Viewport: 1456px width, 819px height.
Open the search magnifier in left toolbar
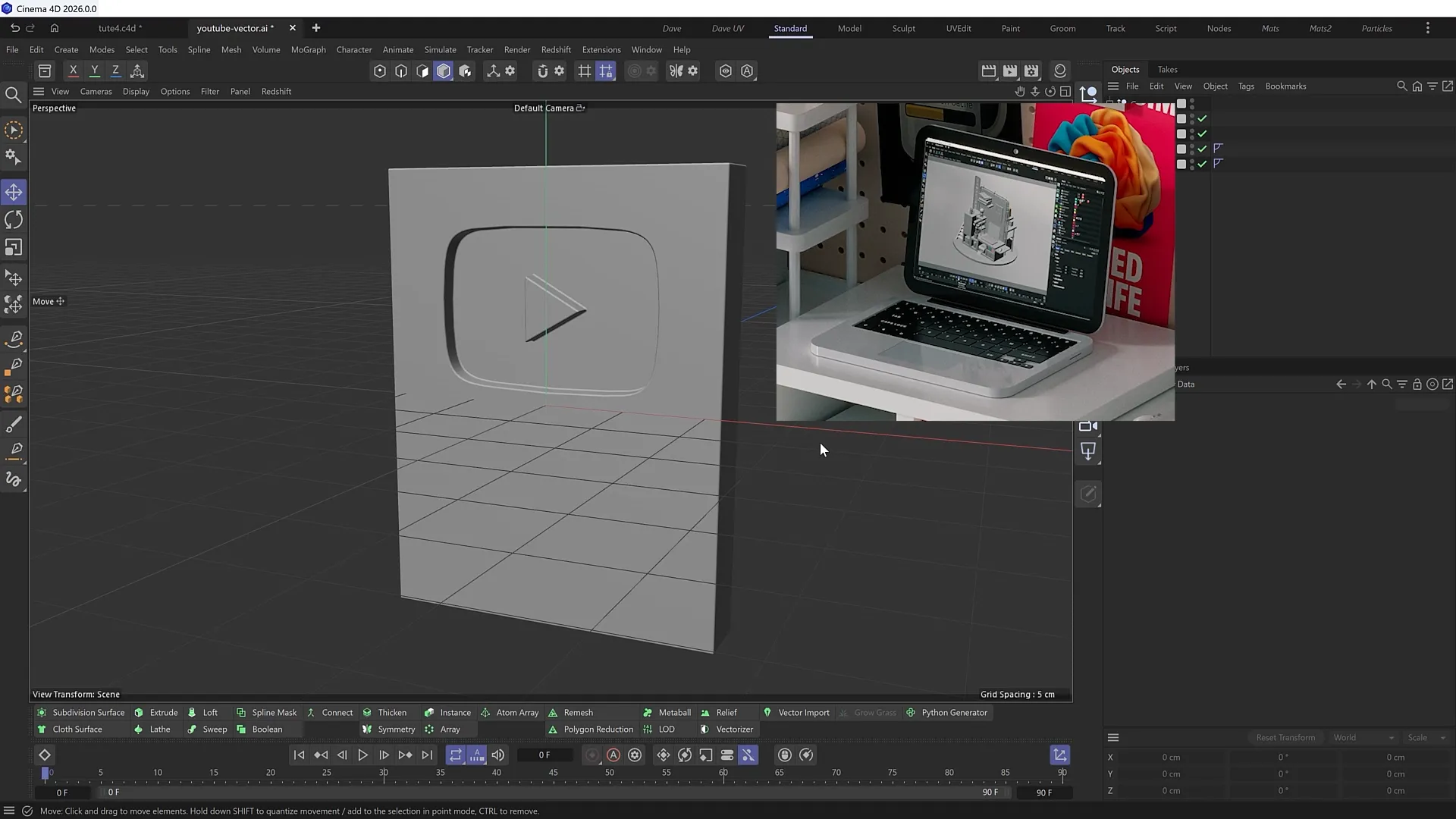click(14, 95)
